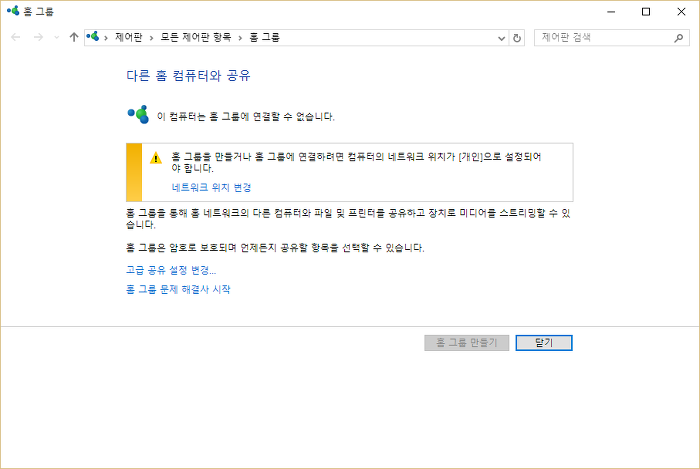Click the forward navigation arrow
Screen dimensions: 700x469
[x=38, y=37]
